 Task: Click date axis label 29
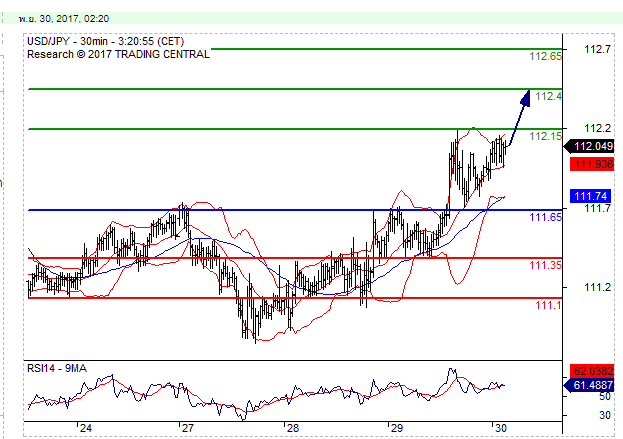point(397,428)
